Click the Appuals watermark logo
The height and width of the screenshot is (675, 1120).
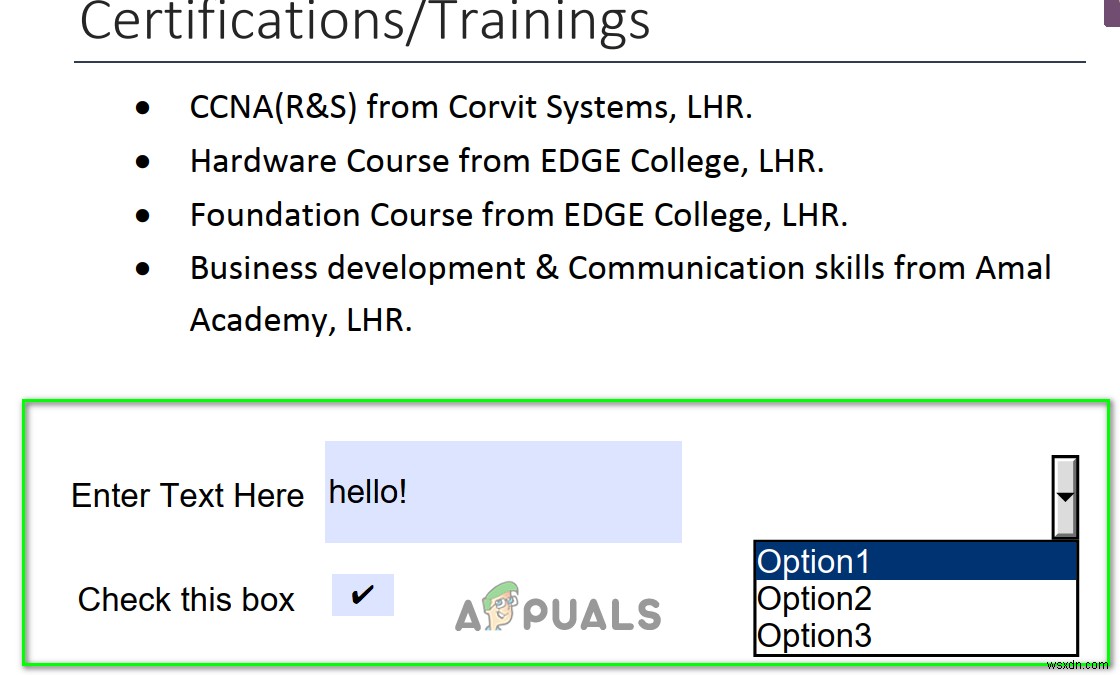(558, 609)
